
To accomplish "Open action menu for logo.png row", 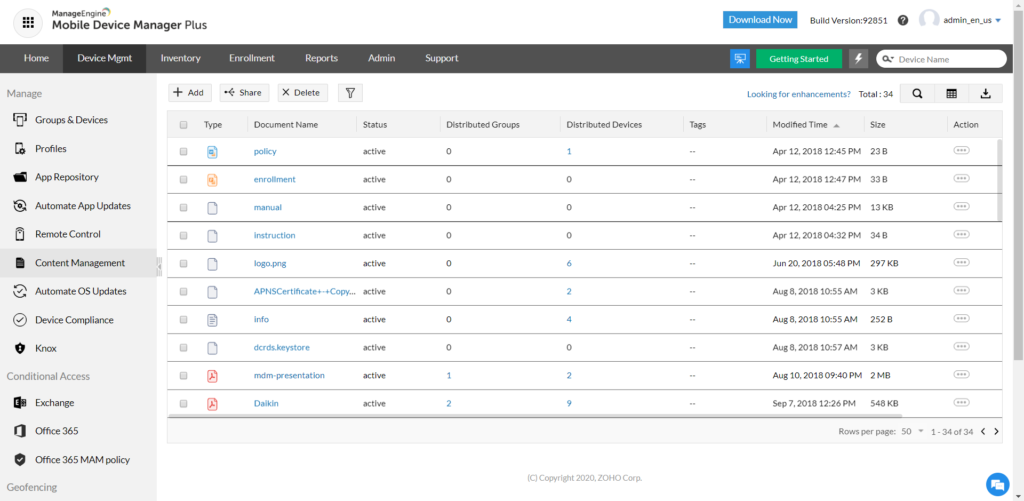I will [x=961, y=262].
